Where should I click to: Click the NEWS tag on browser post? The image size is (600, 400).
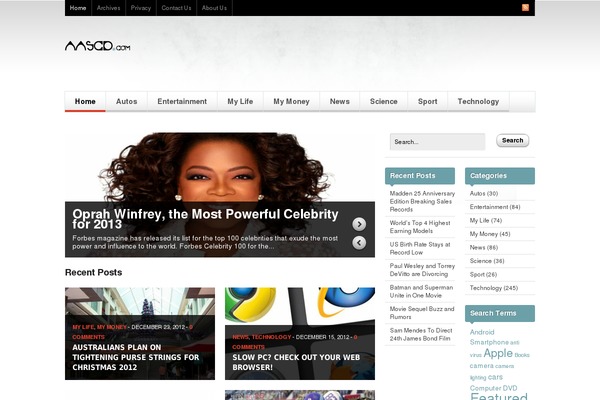pyautogui.click(x=240, y=337)
